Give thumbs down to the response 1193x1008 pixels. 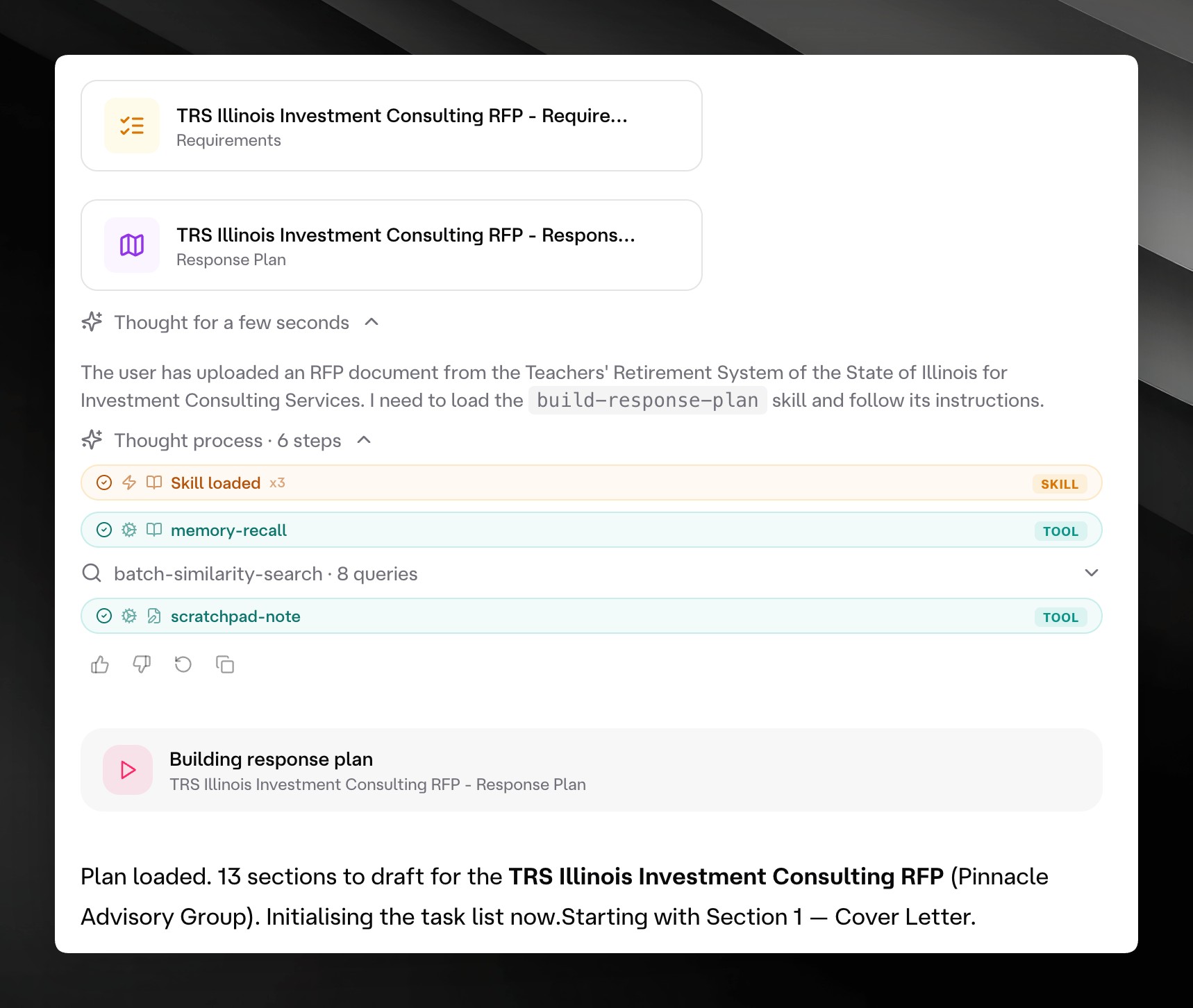142,665
